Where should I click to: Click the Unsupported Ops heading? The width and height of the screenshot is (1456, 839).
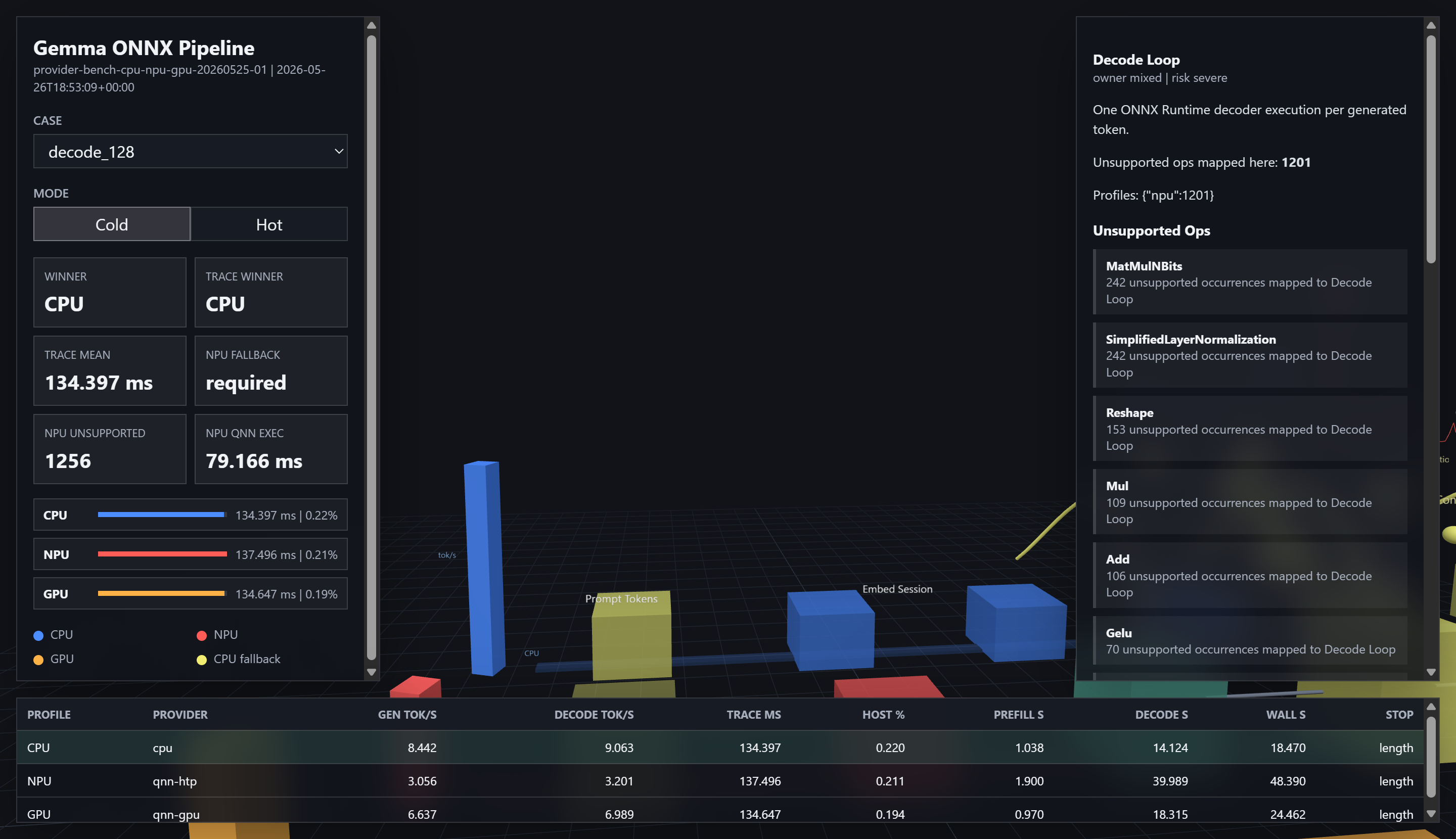tap(1151, 230)
